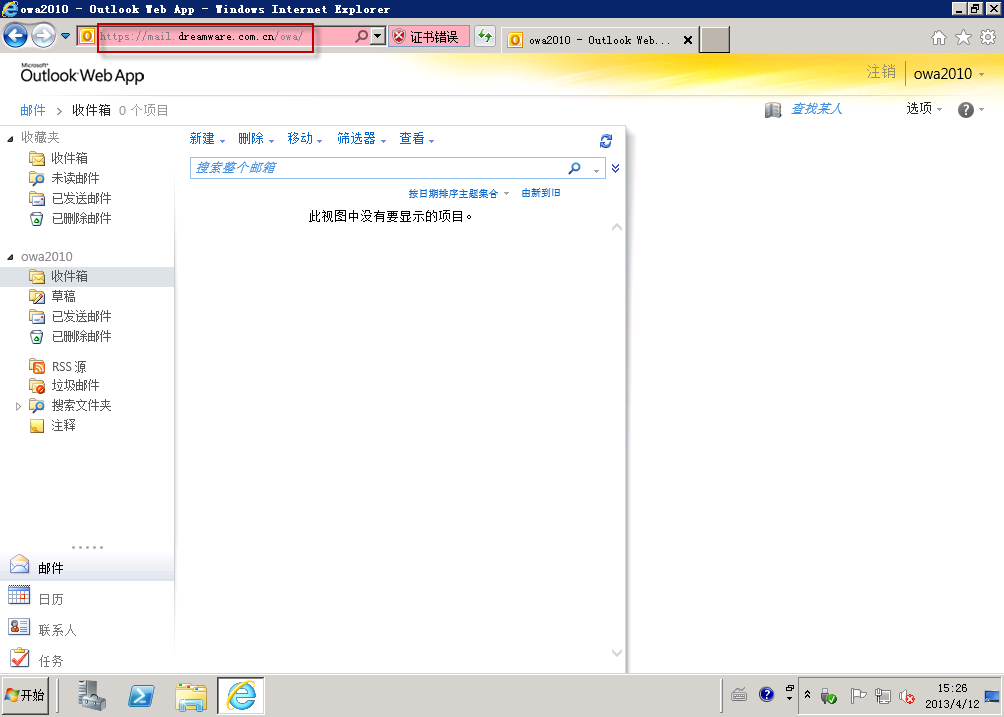Click the address book icon beside 查找某人
The image size is (1004, 717).
click(x=773, y=110)
